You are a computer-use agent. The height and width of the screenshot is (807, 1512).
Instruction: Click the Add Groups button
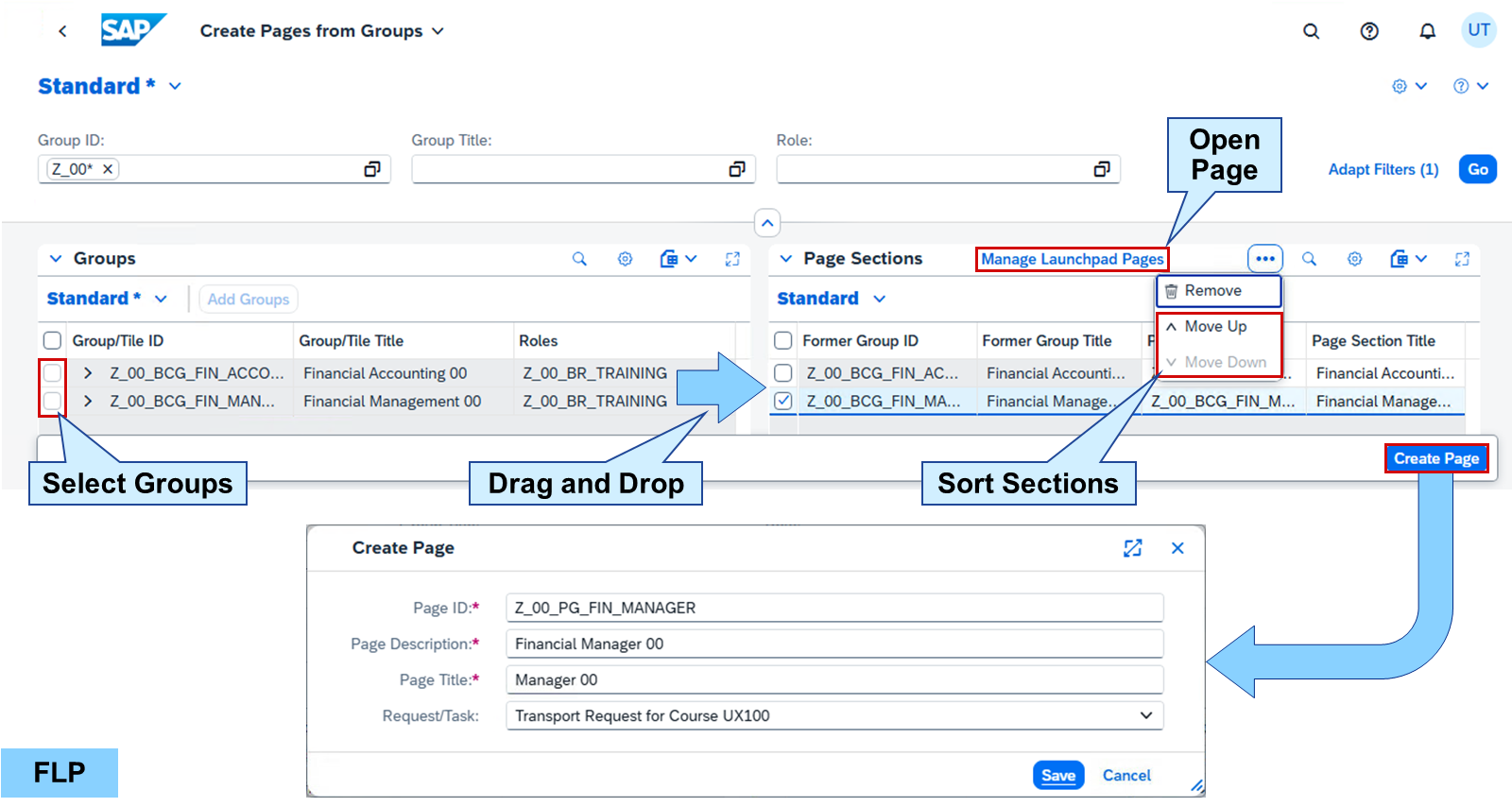249,300
